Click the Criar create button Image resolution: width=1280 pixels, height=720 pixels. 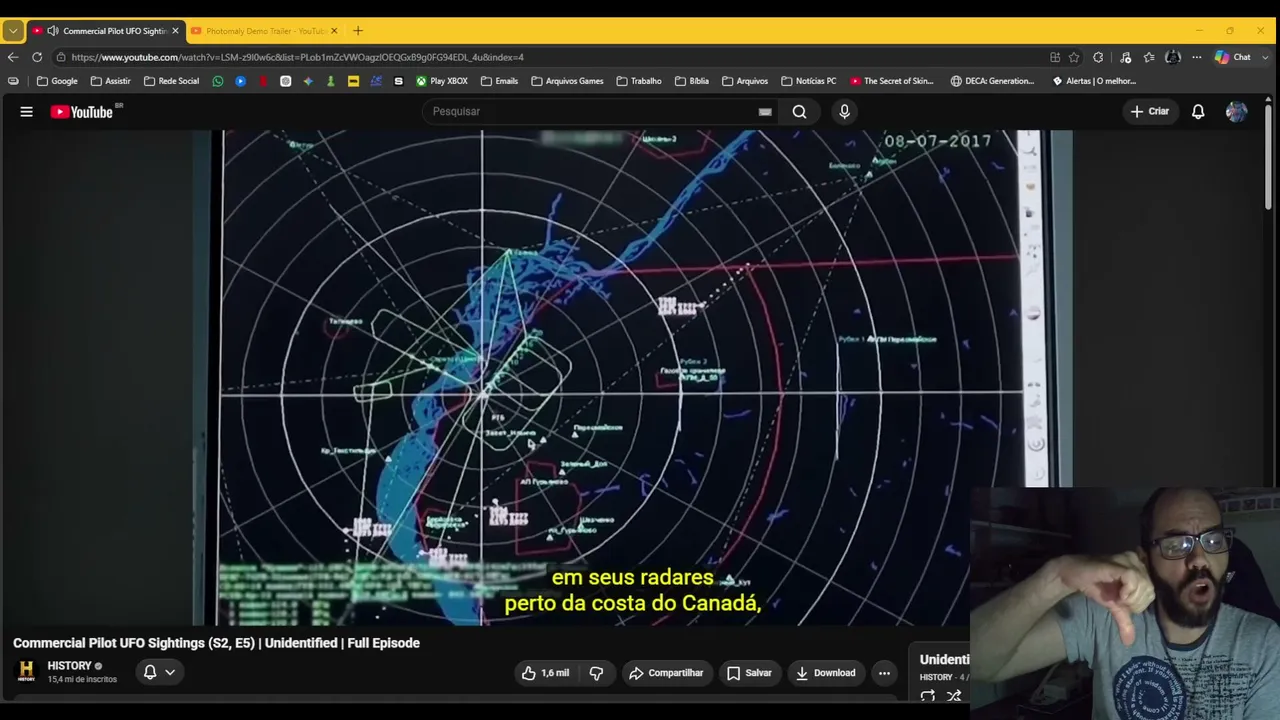click(1149, 112)
